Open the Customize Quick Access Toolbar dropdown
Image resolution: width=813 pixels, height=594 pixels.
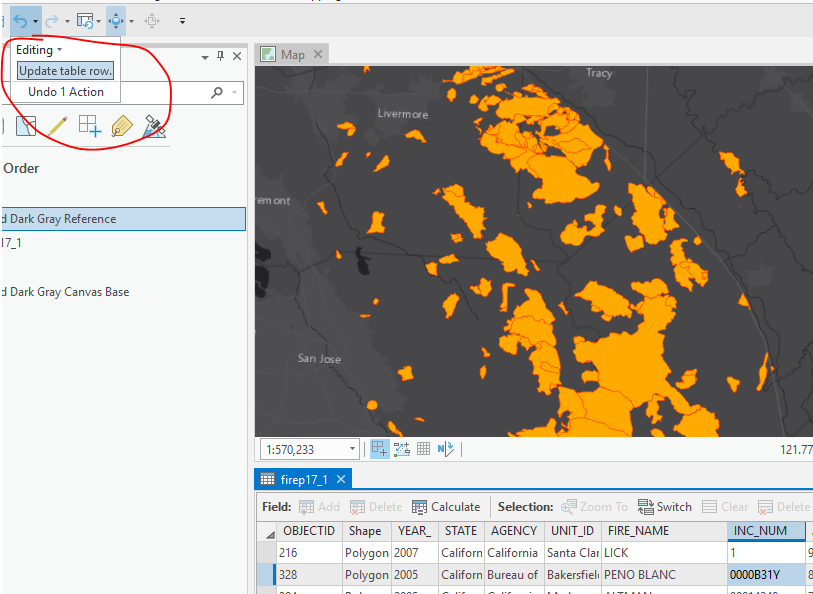pyautogui.click(x=182, y=20)
